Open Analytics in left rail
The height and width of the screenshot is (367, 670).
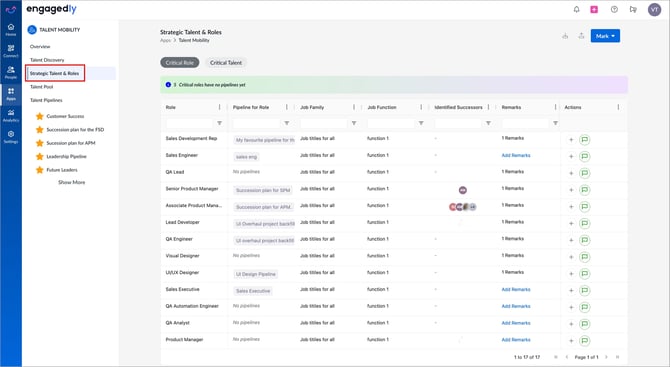click(11, 116)
